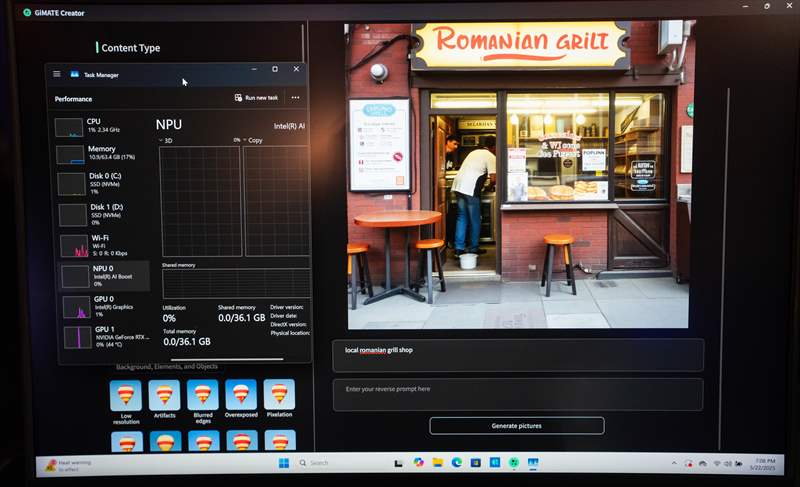Click the horizontal scrollbar at bottom of Task Manager
Viewport: 800px width, 487px height.
(x=227, y=360)
